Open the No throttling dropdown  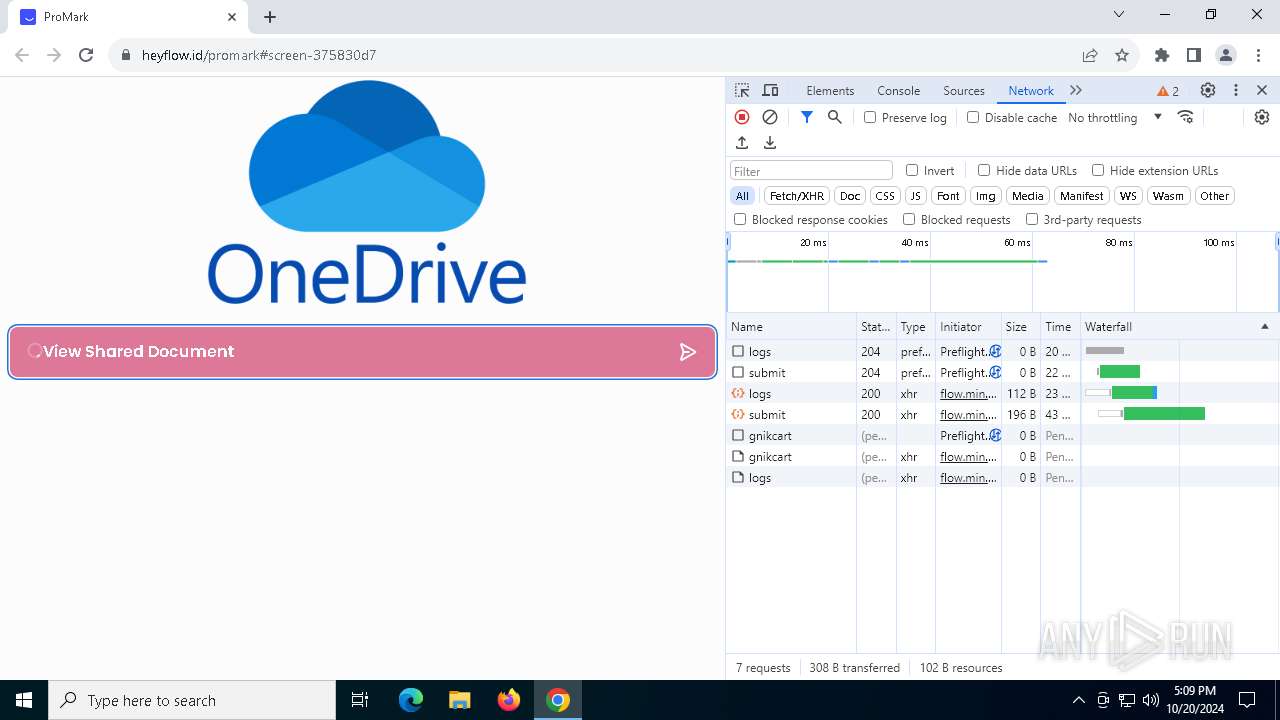pos(1115,117)
